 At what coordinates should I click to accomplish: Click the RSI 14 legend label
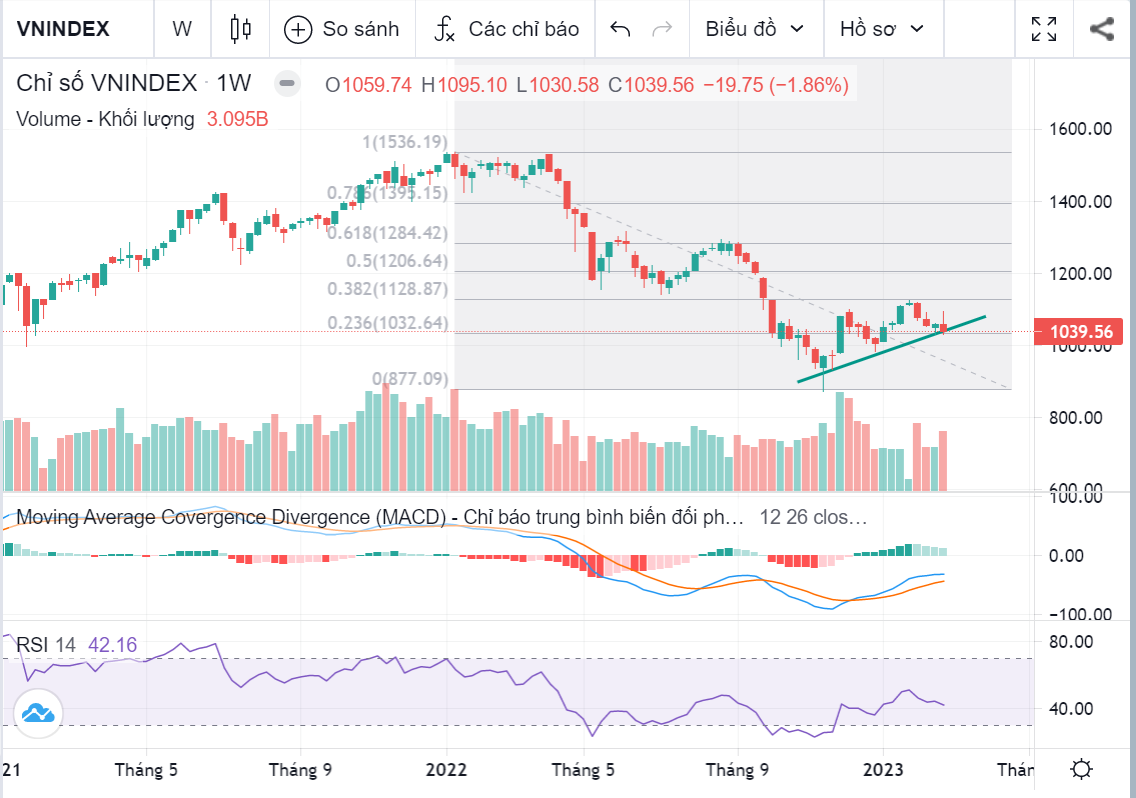pos(46,644)
